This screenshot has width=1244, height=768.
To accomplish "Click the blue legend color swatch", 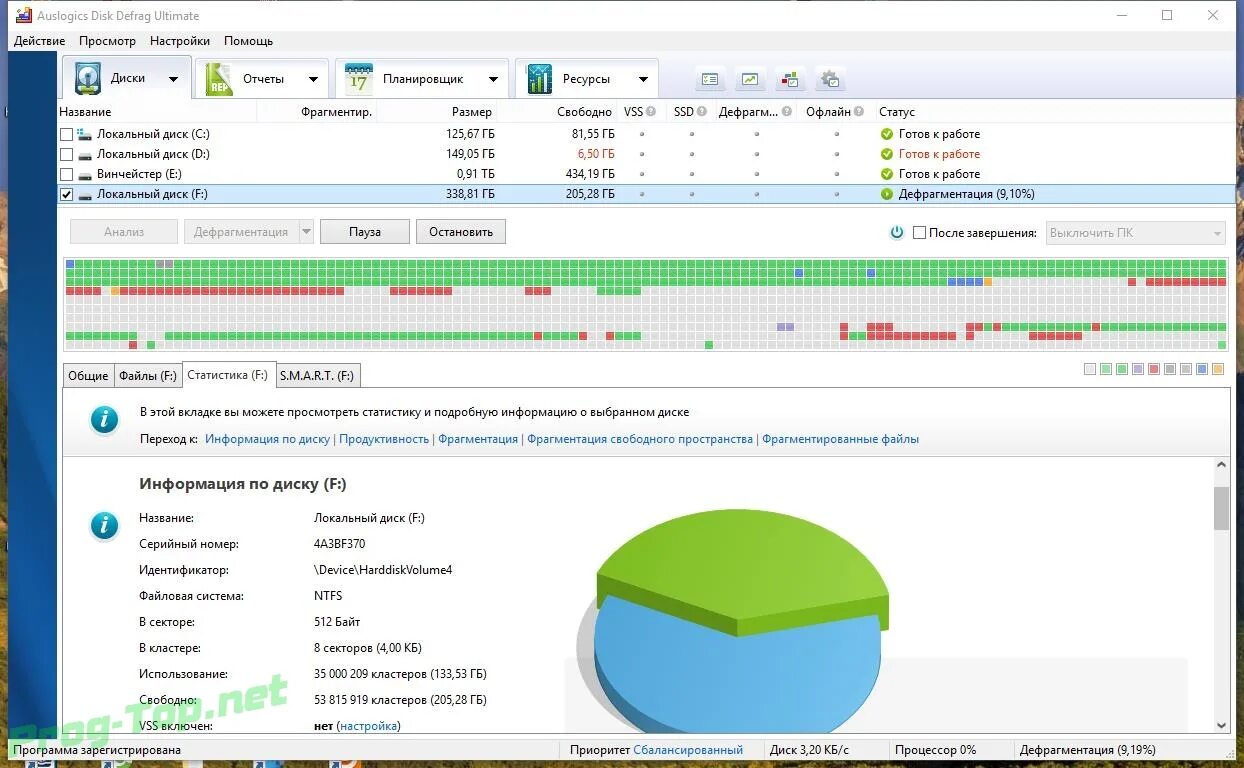I will 1202,370.
